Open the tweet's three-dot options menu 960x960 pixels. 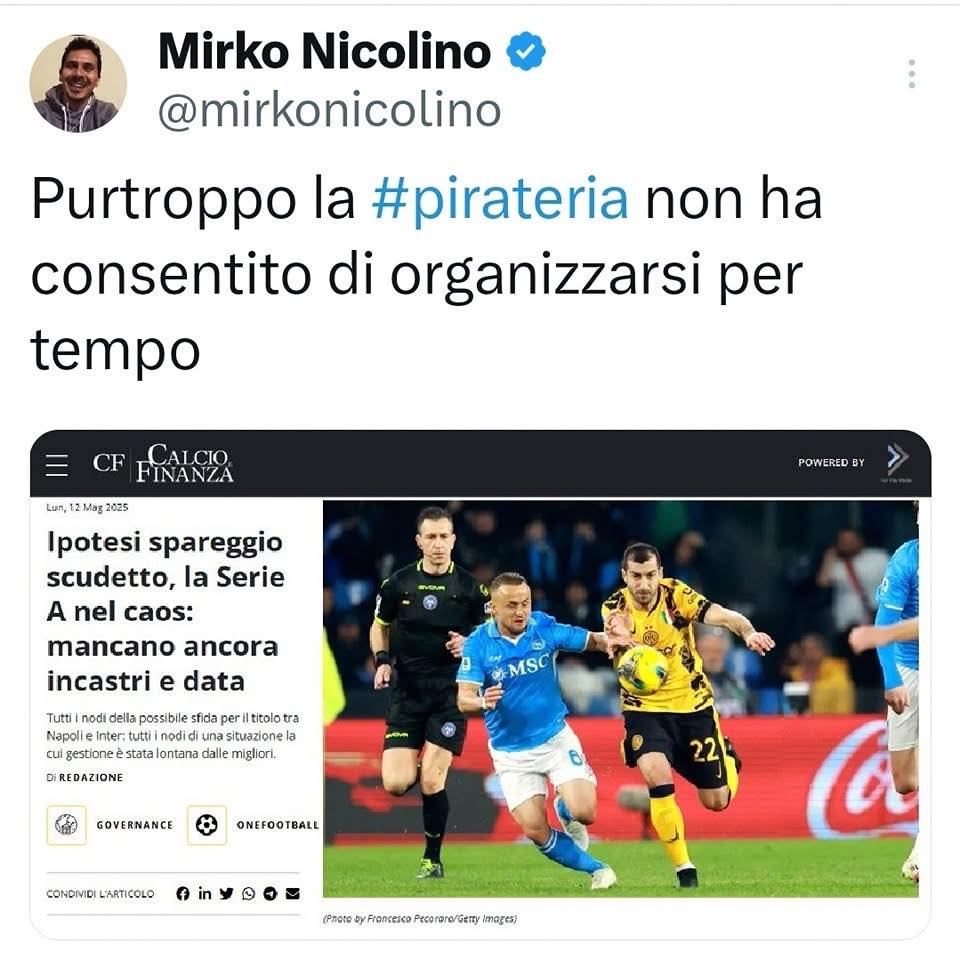pos(912,73)
